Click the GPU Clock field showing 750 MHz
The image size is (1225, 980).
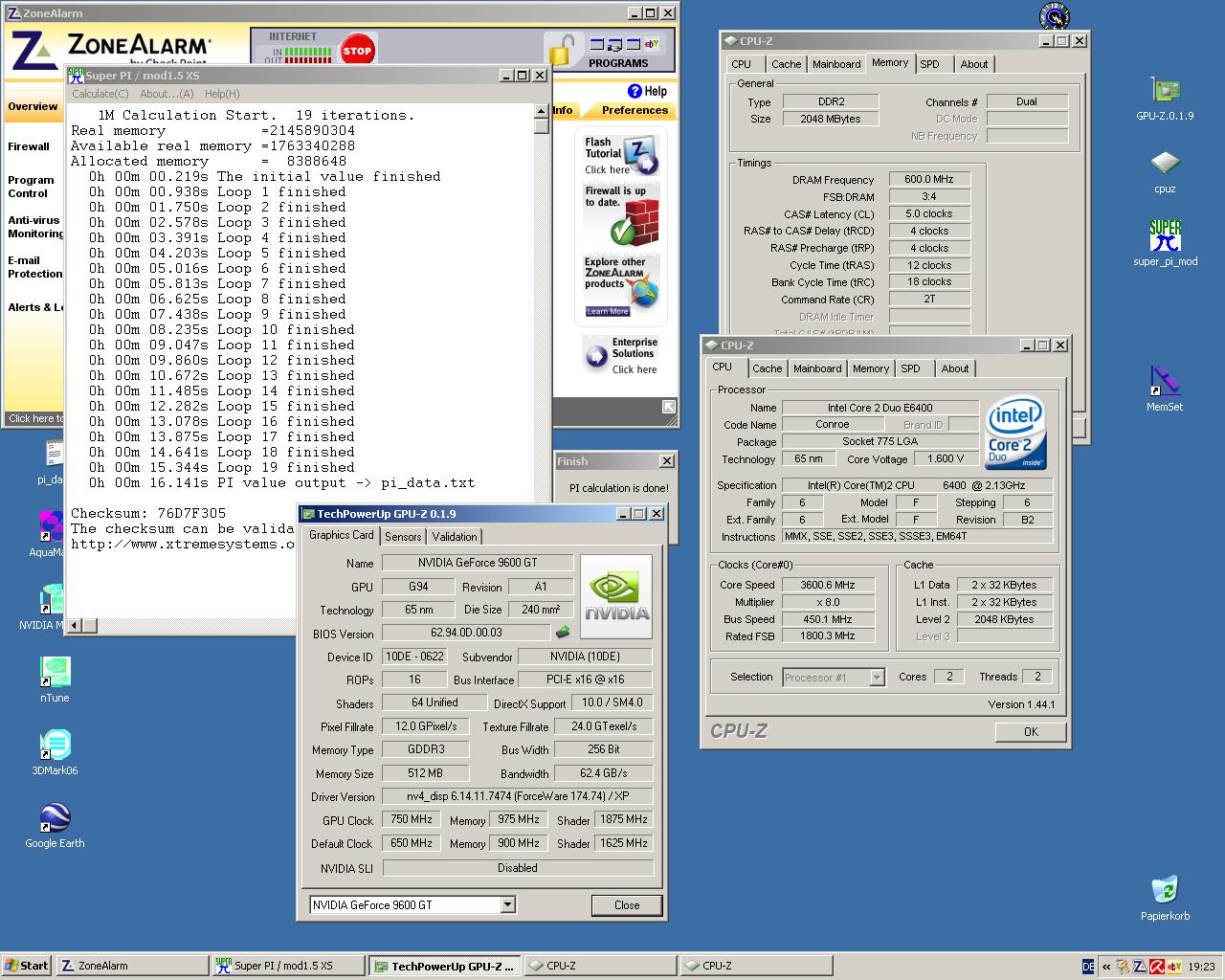pos(412,819)
